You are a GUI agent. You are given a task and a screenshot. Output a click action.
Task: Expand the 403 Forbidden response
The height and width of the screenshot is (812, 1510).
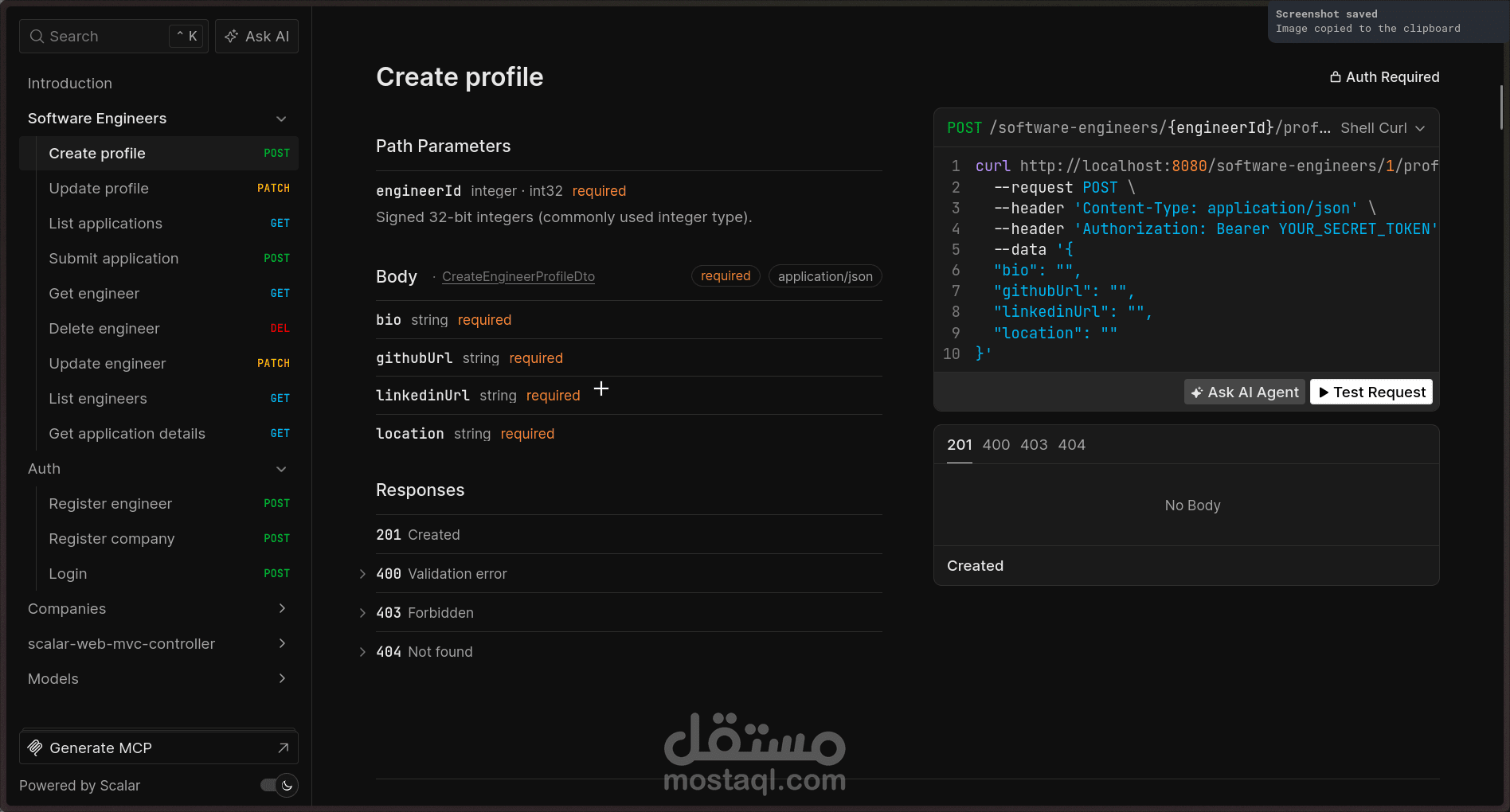click(x=362, y=613)
